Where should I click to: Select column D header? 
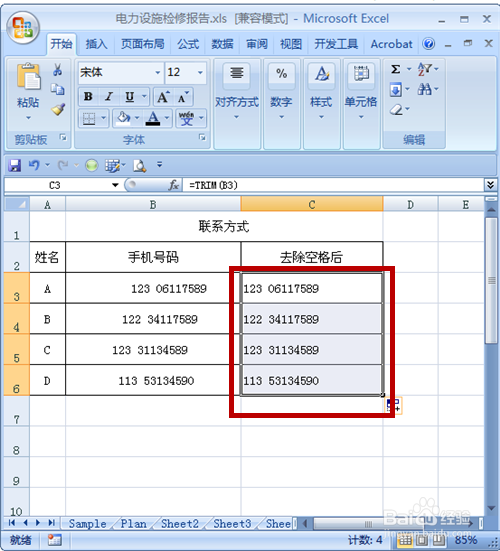point(410,204)
